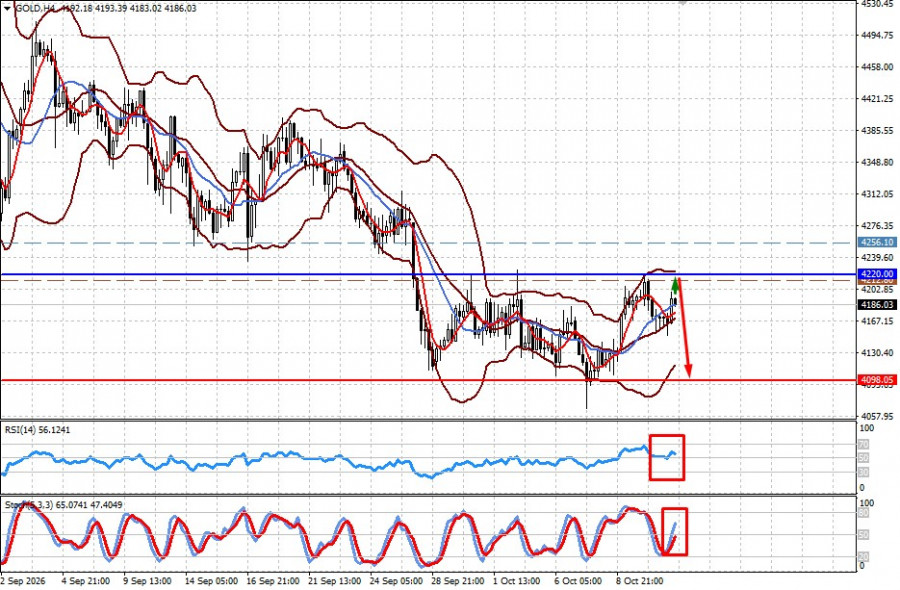Click the 4276.35 price axis label
This screenshot has width=900, height=590.
[x=878, y=226]
